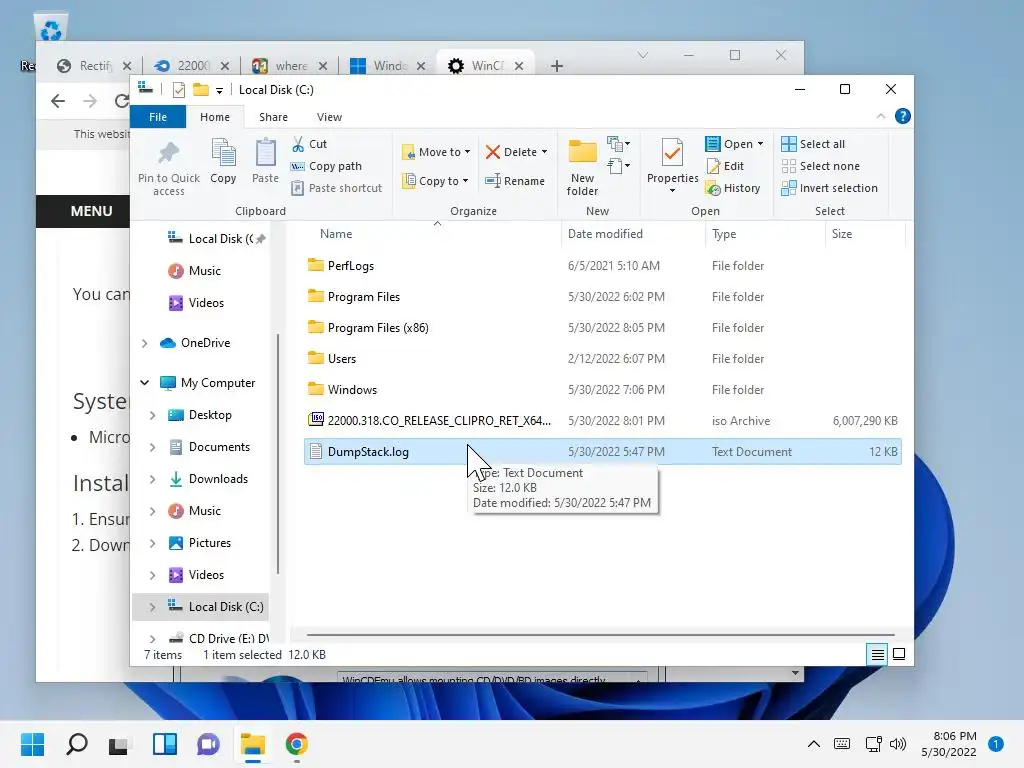Open volume control in system tray
The image size is (1024, 768).
[x=898, y=744]
